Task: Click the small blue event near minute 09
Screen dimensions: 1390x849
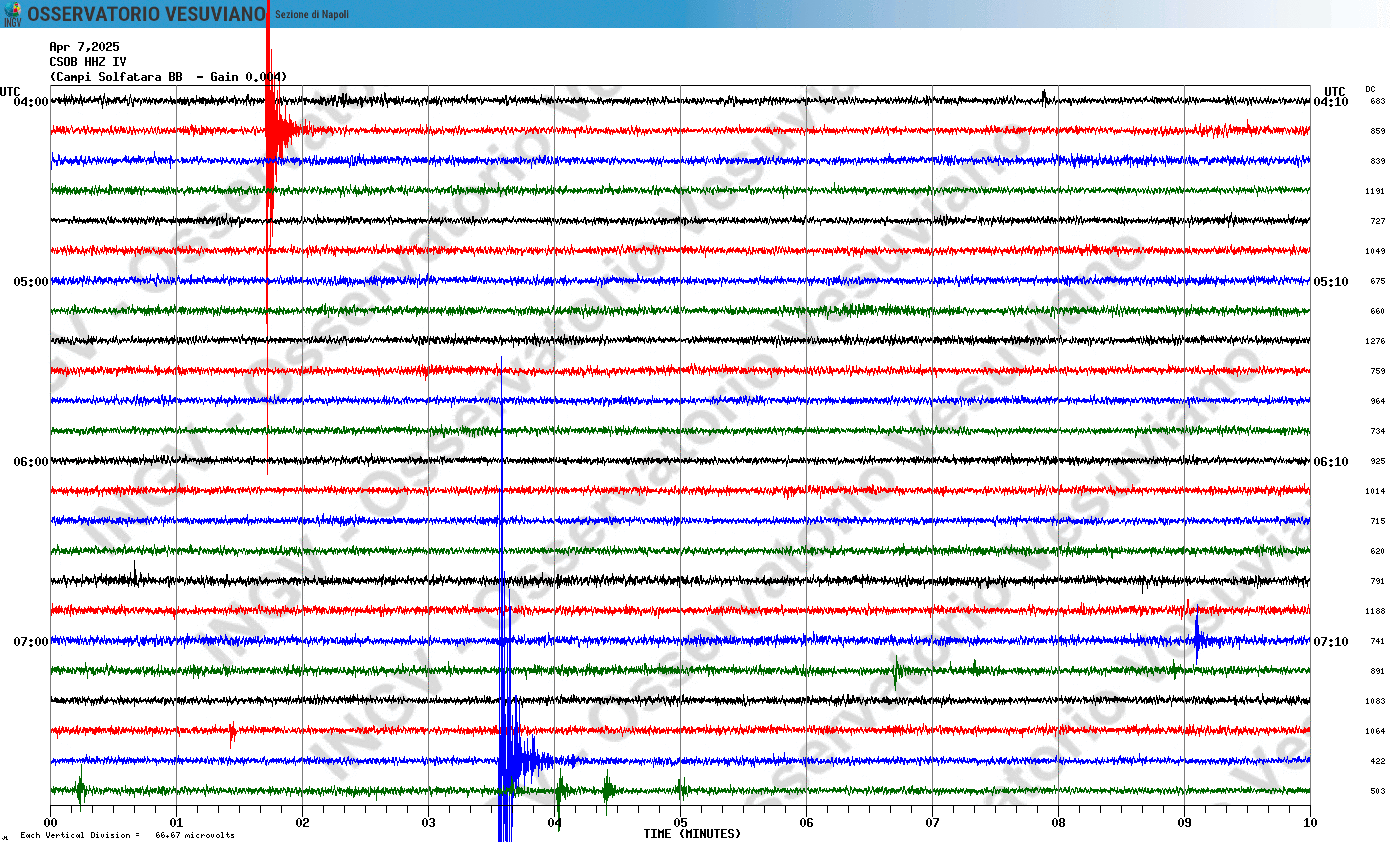Action: click(x=1197, y=640)
